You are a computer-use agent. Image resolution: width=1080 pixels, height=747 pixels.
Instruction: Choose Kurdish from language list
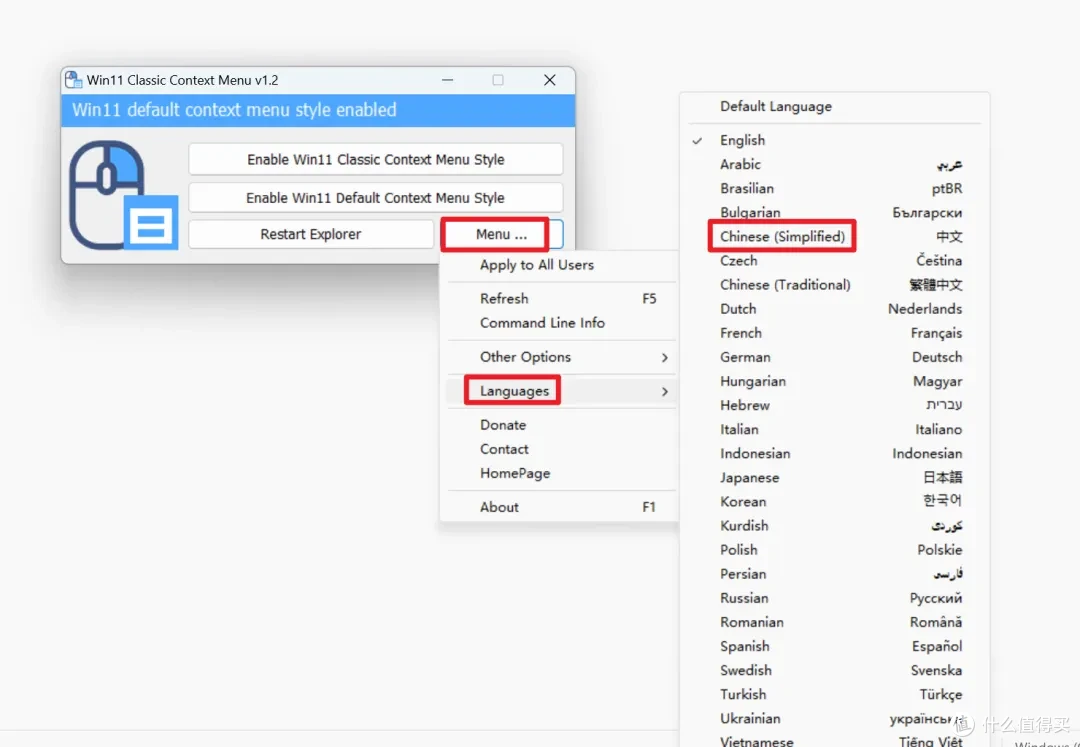click(x=834, y=526)
